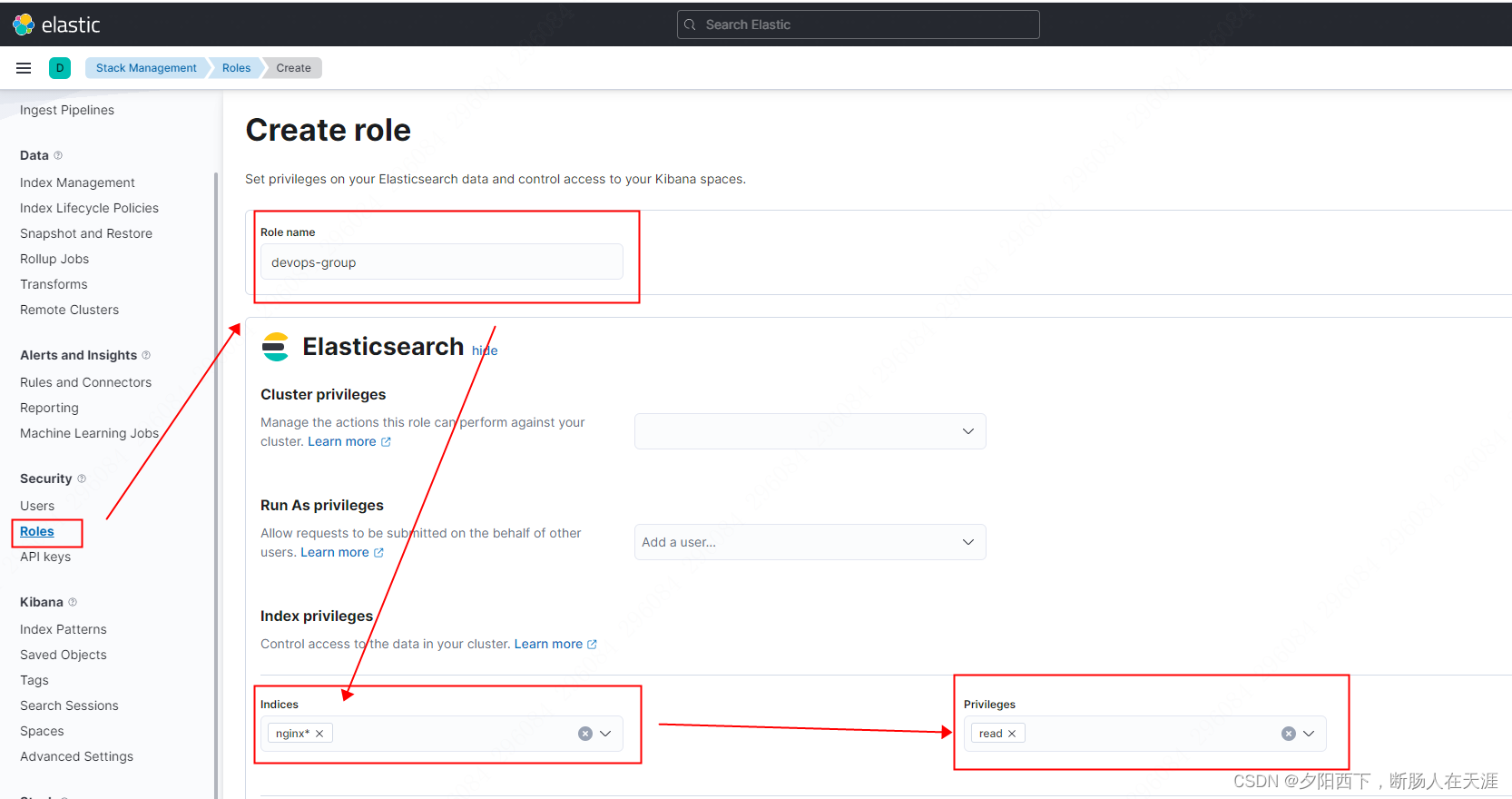Open Search Sessions
This screenshot has height=799, width=1512.
(69, 705)
